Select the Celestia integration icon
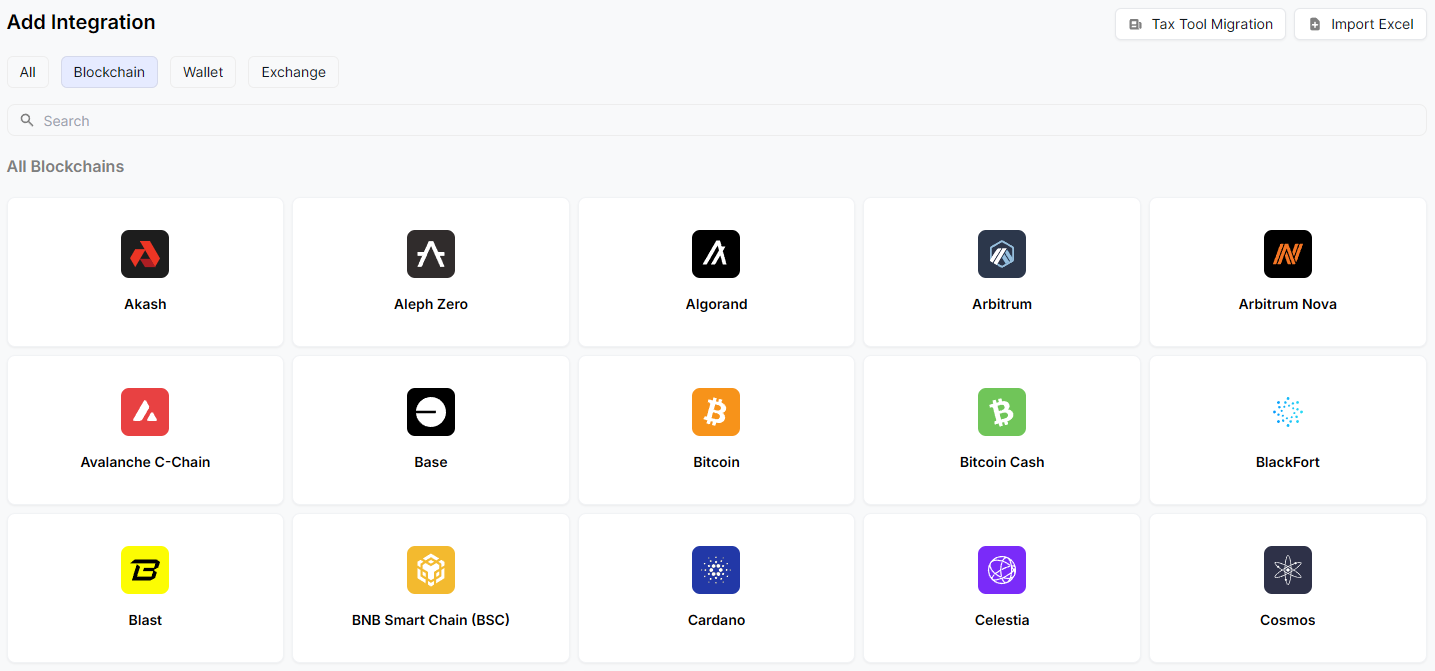This screenshot has width=1435, height=671. click(1001, 588)
